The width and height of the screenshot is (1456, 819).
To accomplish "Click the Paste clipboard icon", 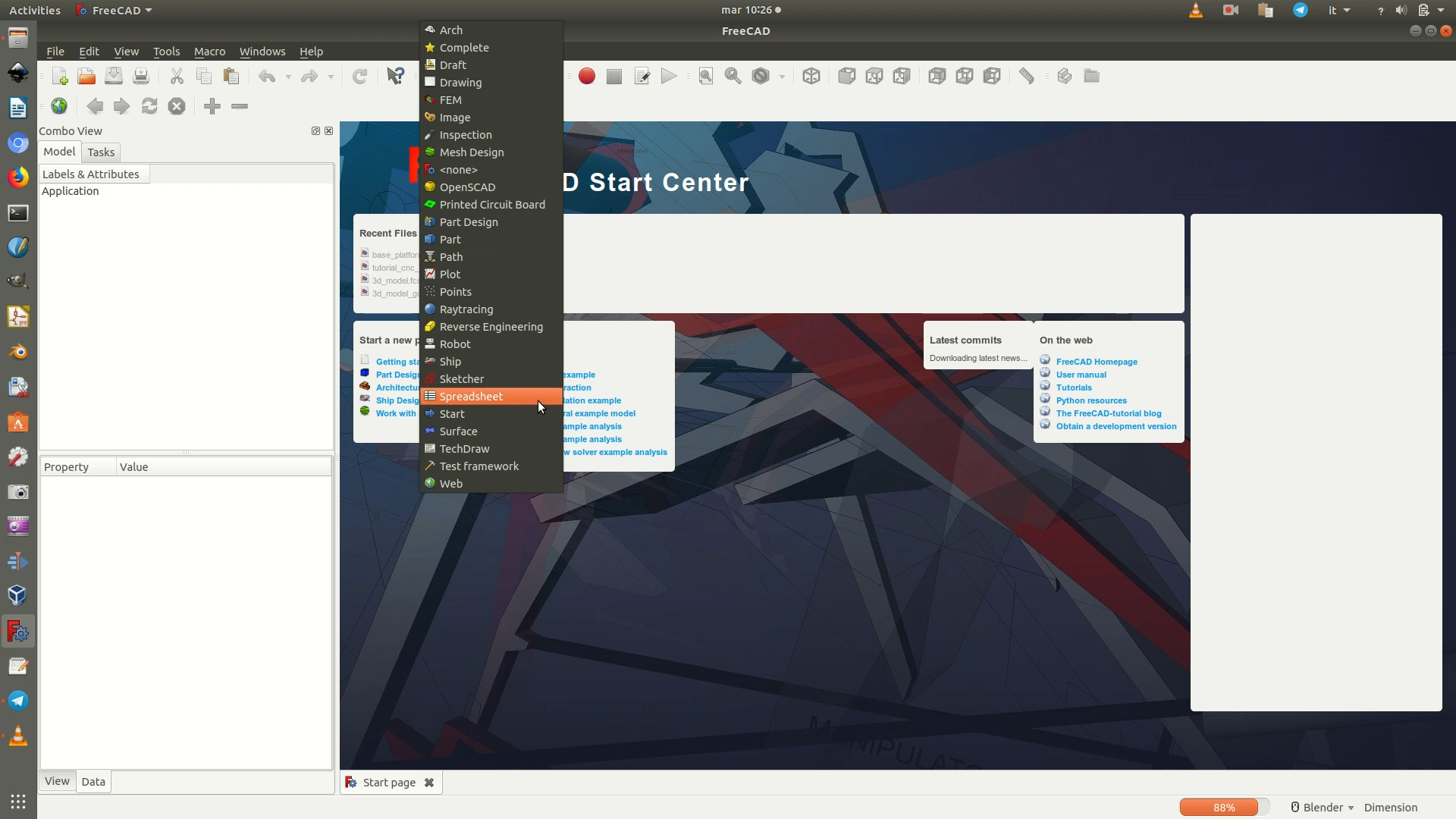I will point(231,76).
